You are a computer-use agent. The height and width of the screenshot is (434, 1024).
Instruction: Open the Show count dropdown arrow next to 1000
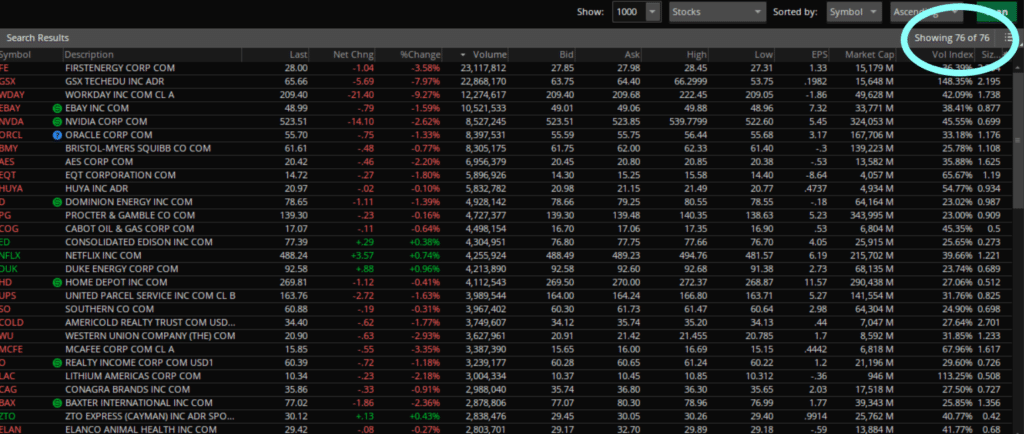653,12
